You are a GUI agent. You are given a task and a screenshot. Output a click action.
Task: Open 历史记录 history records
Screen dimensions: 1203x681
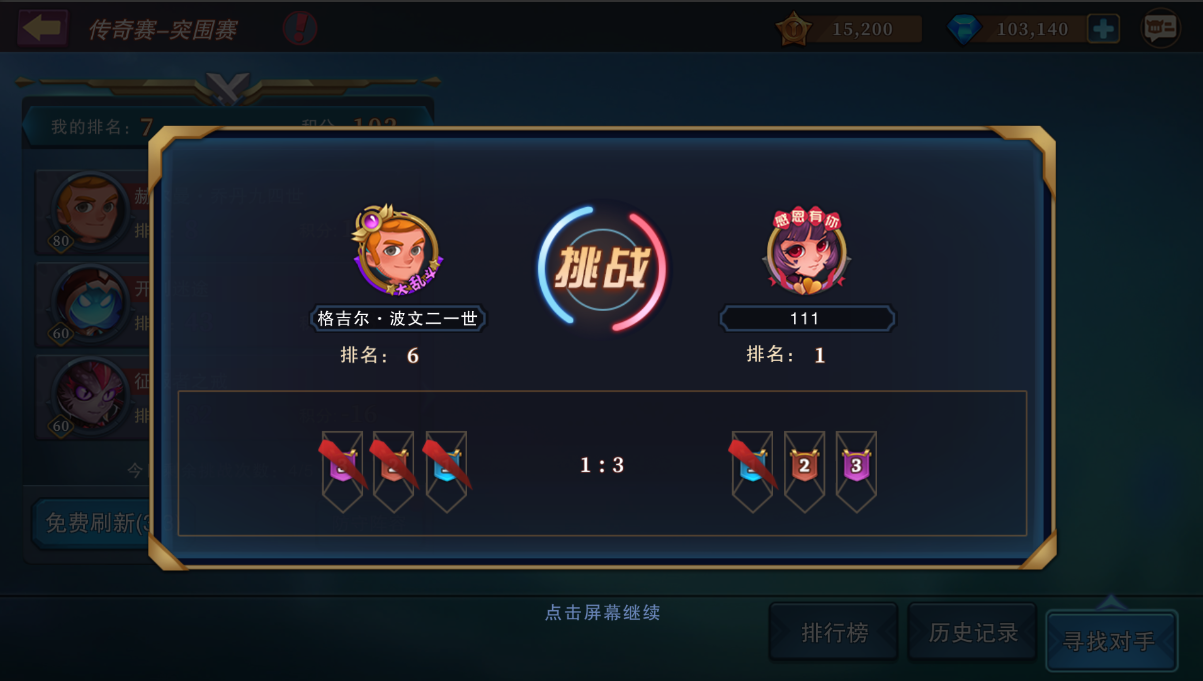coord(973,632)
